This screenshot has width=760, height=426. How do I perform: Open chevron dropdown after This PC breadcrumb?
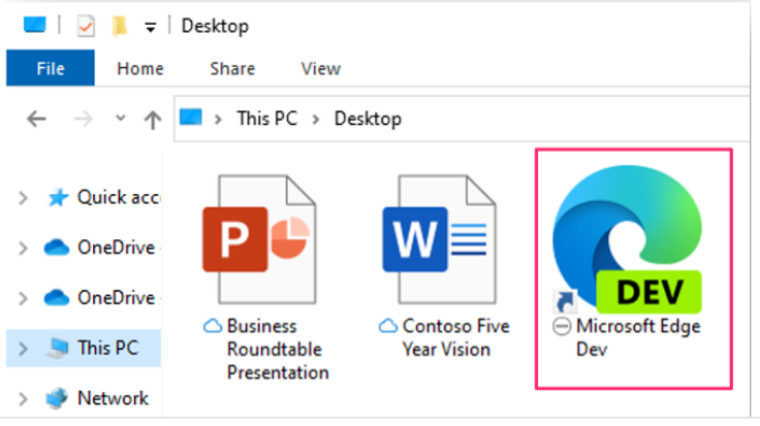(316, 119)
